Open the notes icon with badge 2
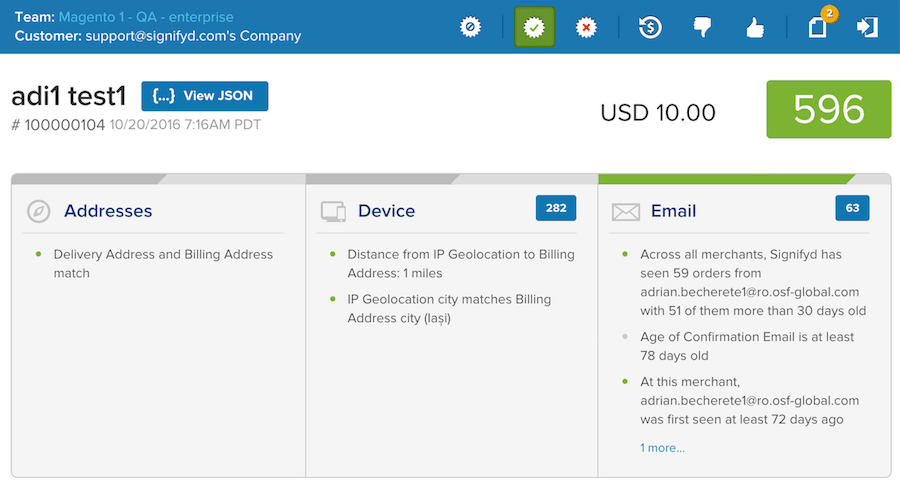This screenshot has width=900, height=488. (817, 27)
